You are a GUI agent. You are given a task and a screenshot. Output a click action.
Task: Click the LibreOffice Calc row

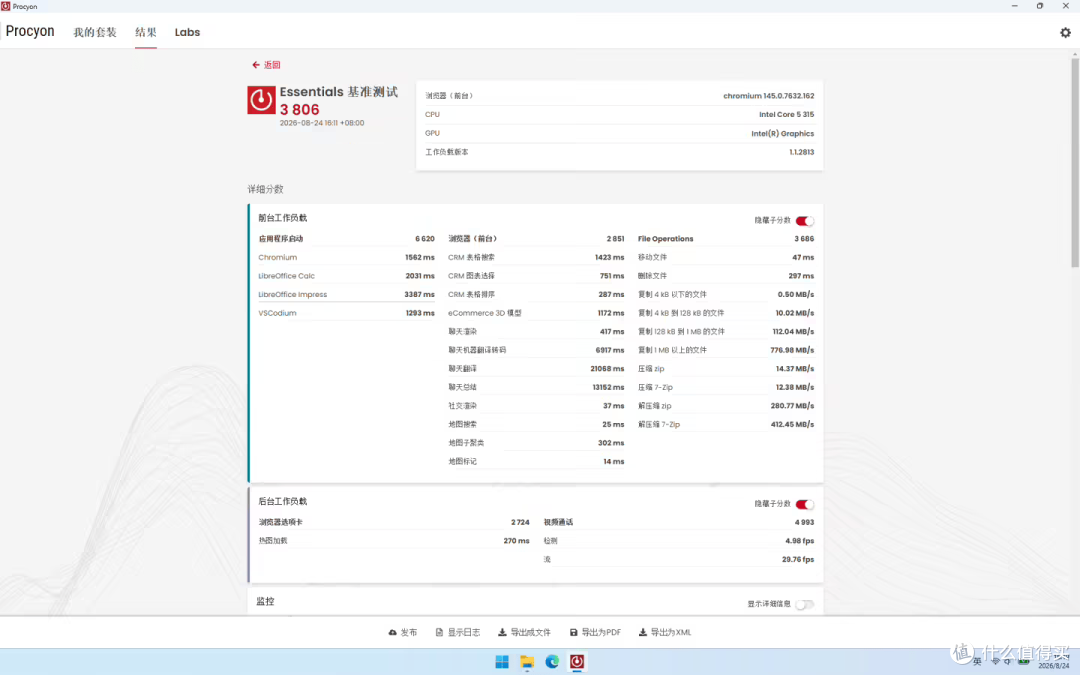346,276
